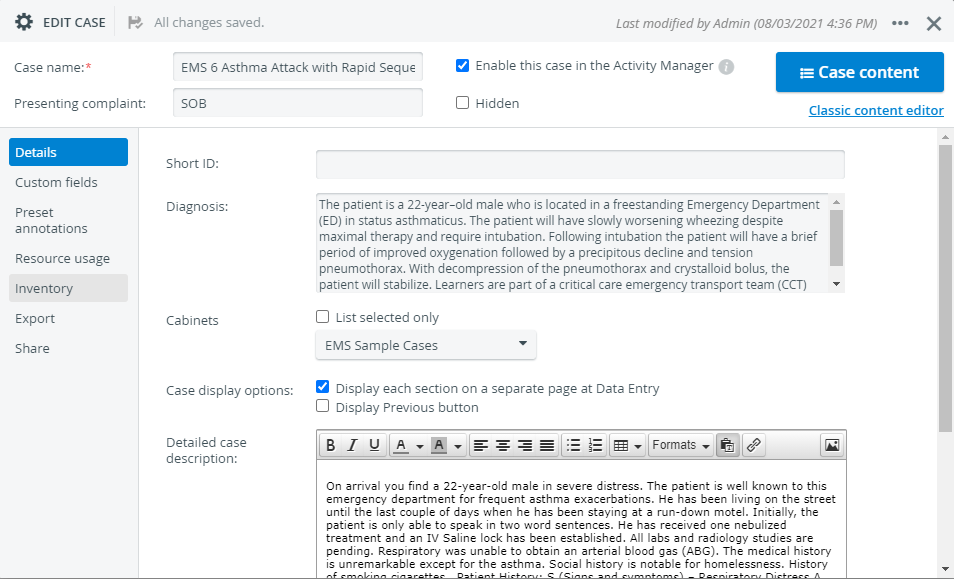Switch to the Inventory tab

(x=68, y=288)
